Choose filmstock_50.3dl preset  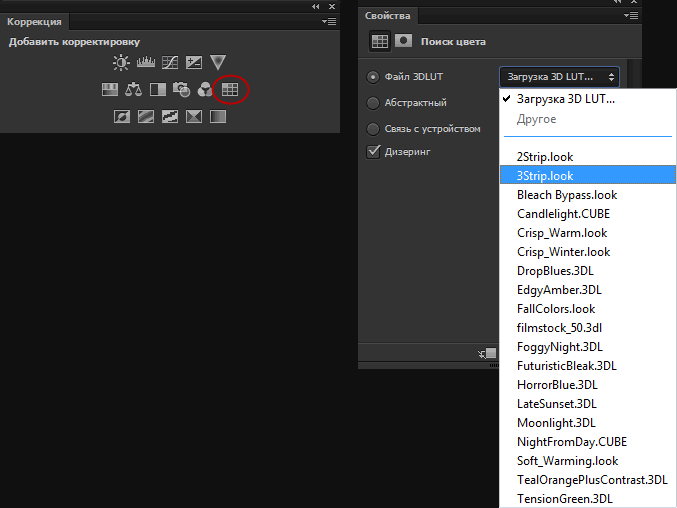click(588, 328)
